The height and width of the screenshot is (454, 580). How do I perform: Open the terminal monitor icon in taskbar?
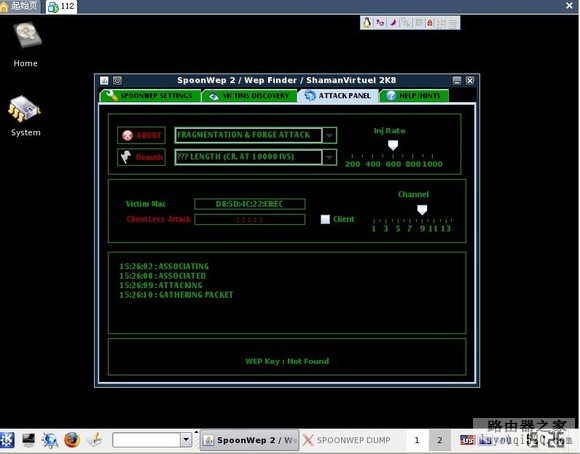28,440
